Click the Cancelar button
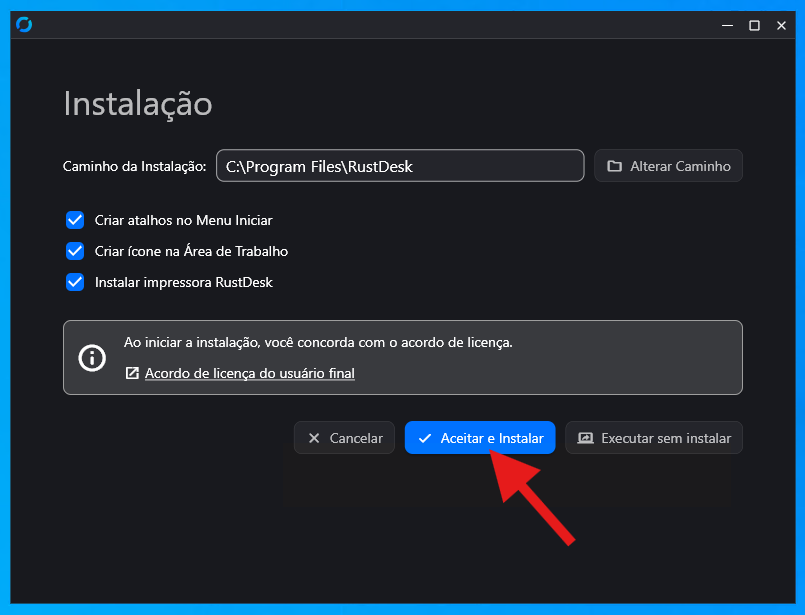This screenshot has height=615, width=805. (x=344, y=438)
